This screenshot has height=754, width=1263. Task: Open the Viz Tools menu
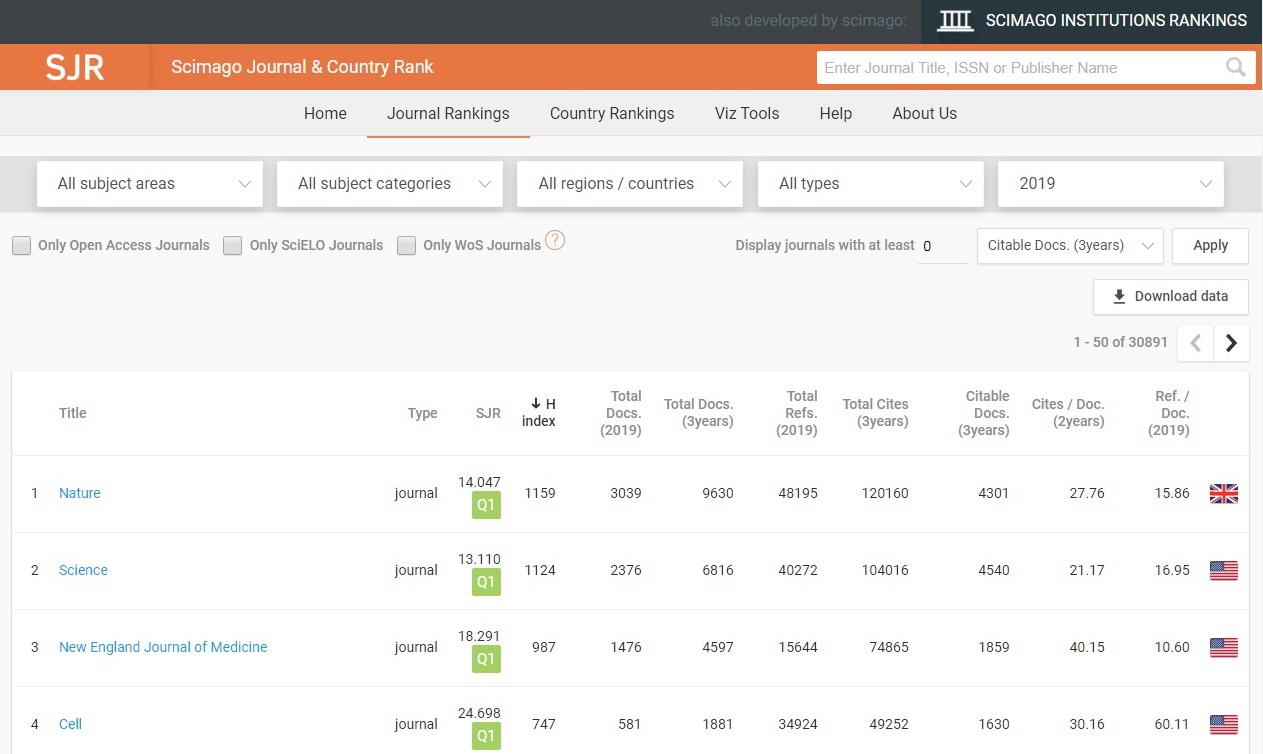click(747, 114)
